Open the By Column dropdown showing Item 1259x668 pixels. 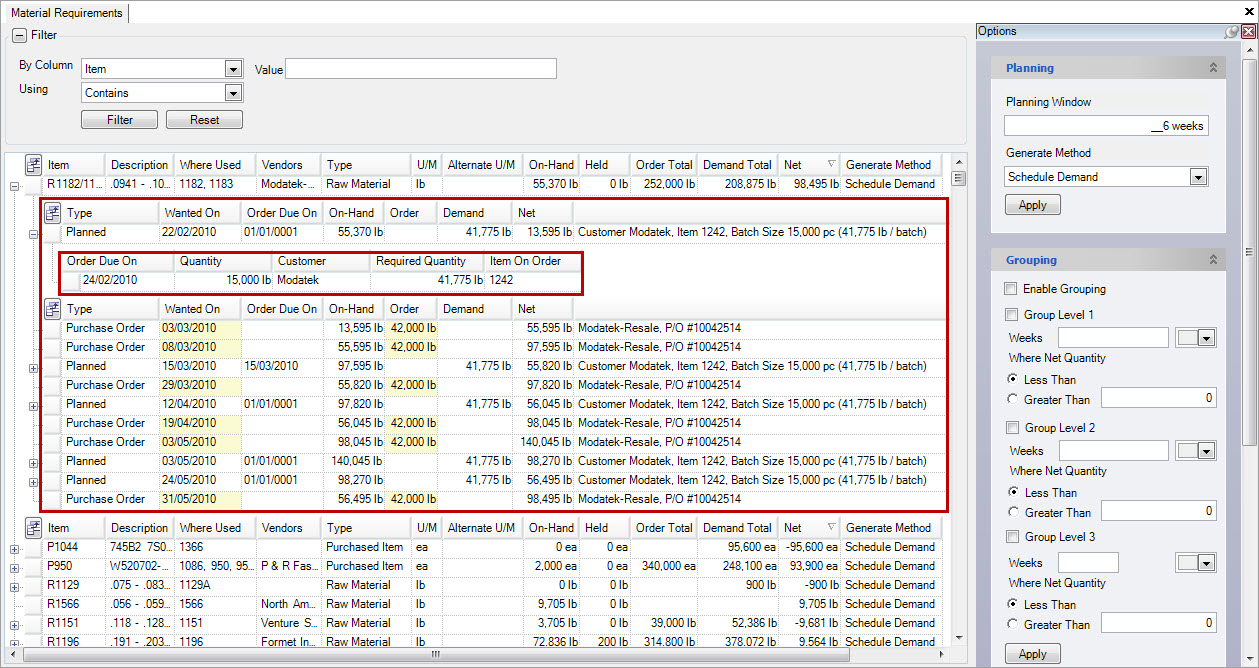[x=233, y=69]
